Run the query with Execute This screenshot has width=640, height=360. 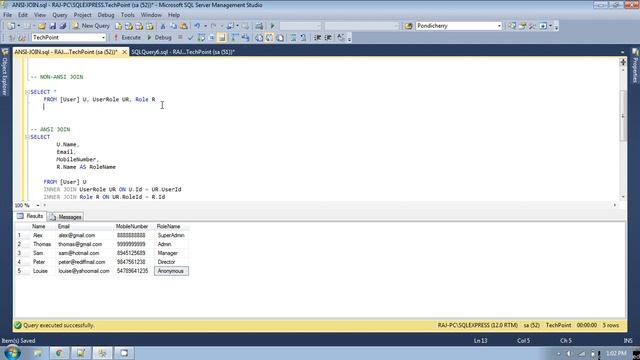click(127, 38)
